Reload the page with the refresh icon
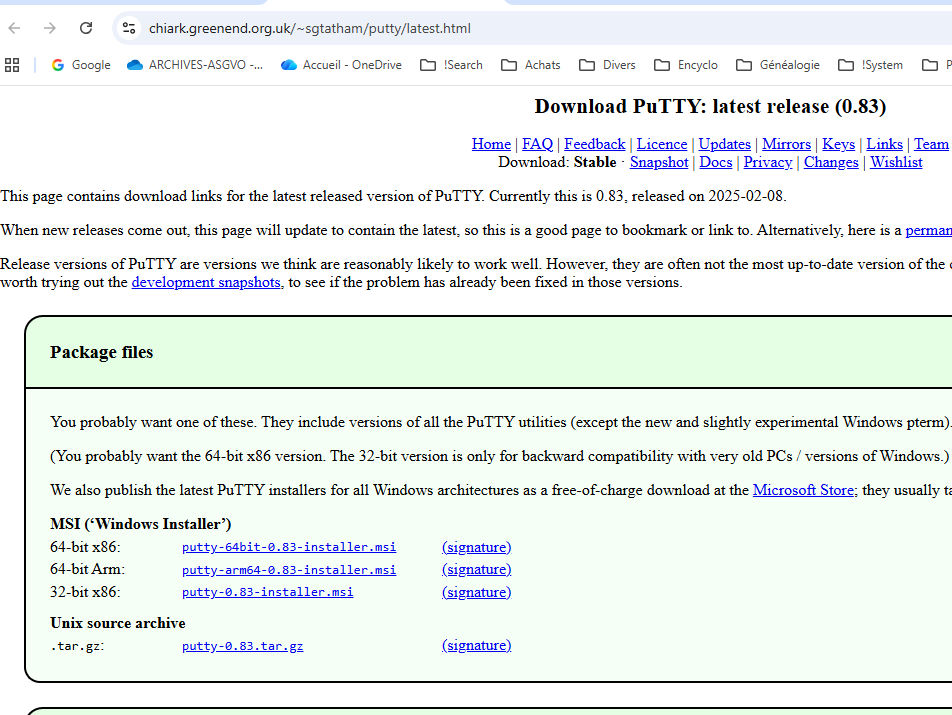 click(x=86, y=28)
